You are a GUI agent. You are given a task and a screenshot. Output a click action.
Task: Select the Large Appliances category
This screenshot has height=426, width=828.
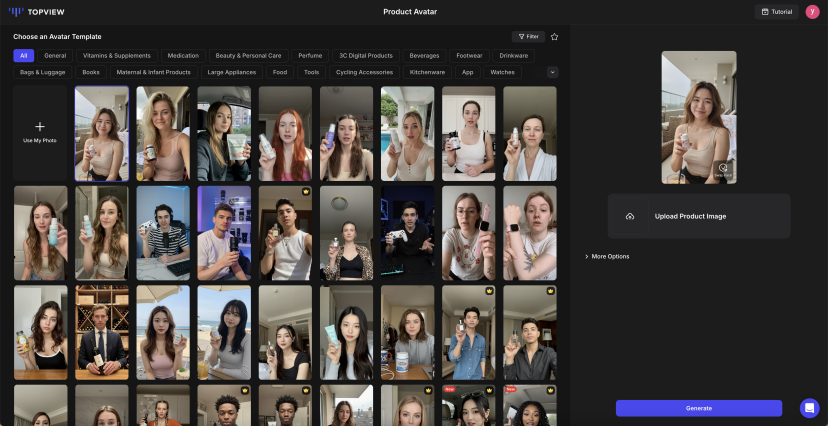coord(232,72)
